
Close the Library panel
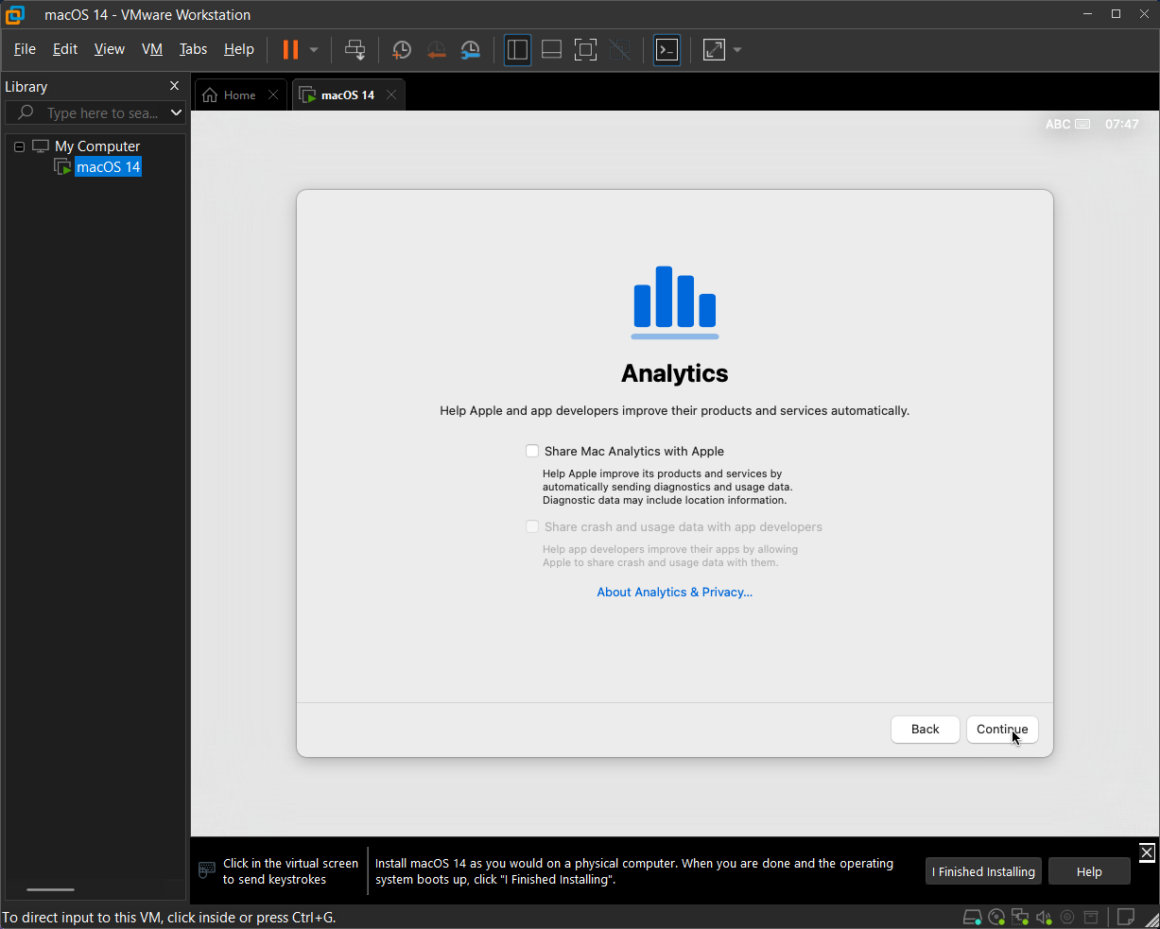175,86
